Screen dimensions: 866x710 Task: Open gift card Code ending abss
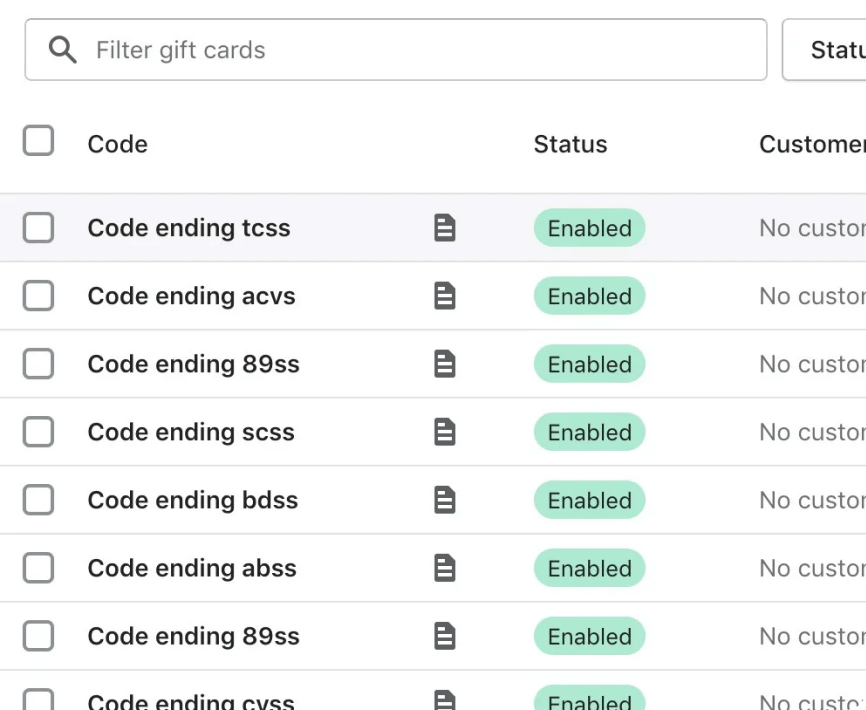192,568
